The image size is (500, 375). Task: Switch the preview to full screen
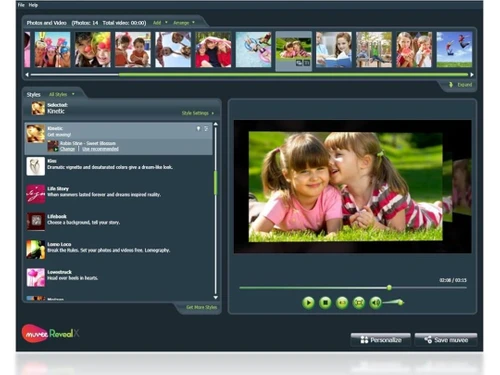(359, 303)
